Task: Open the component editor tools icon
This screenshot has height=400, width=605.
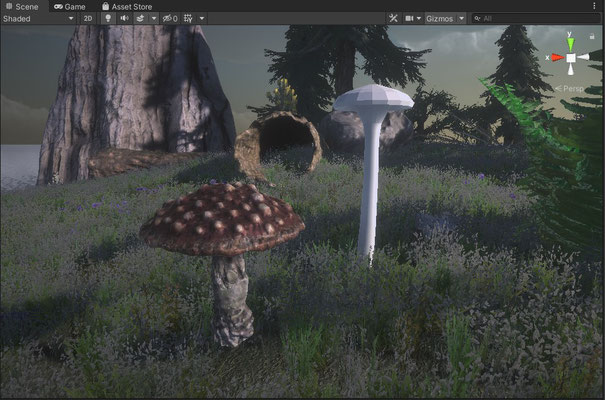Action: click(393, 18)
